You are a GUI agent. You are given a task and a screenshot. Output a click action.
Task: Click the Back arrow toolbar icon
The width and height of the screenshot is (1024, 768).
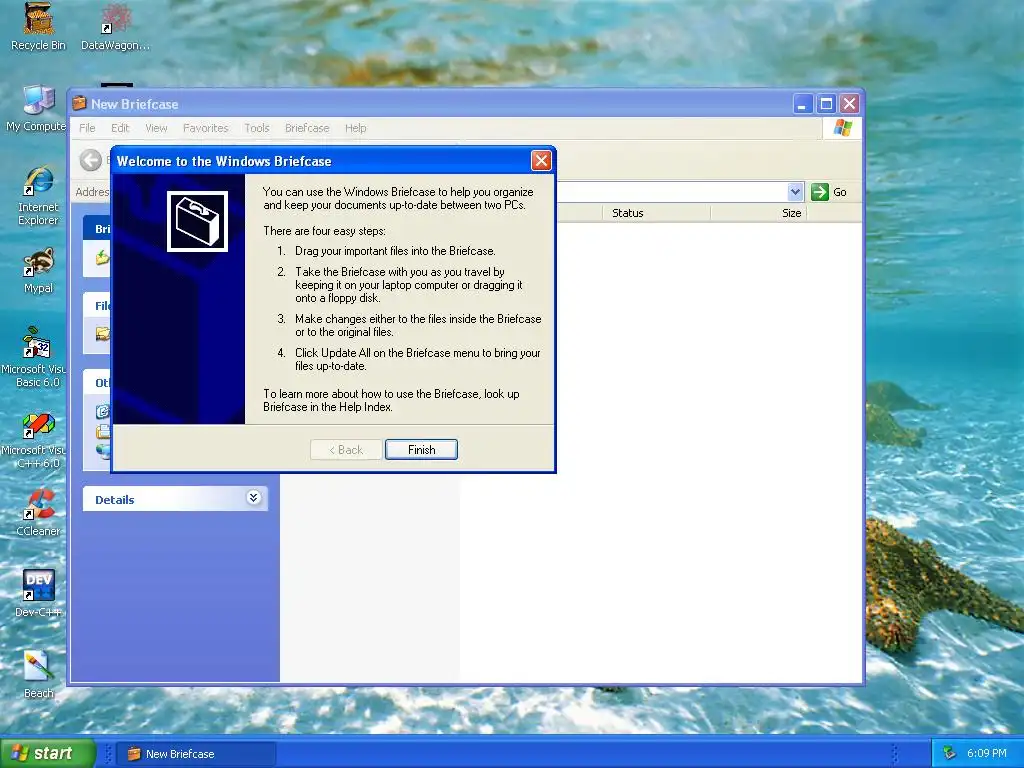click(91, 160)
